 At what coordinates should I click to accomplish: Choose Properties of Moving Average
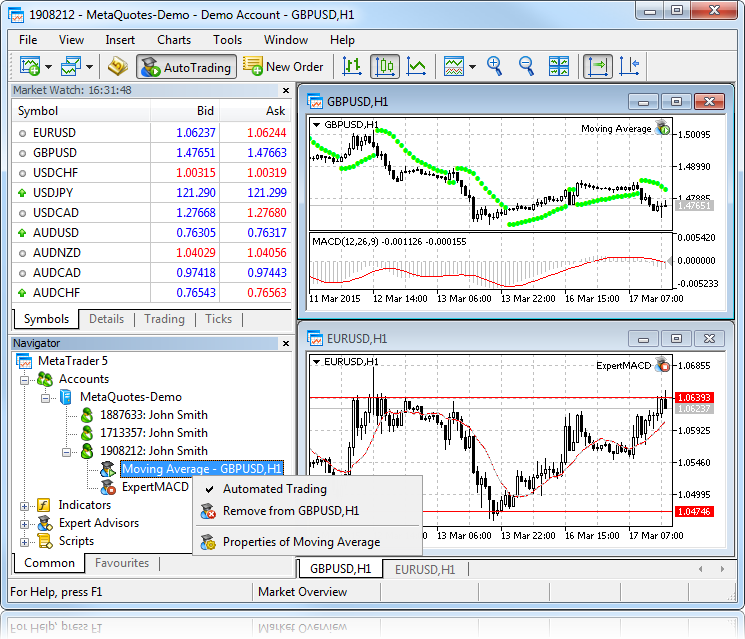tap(301, 542)
